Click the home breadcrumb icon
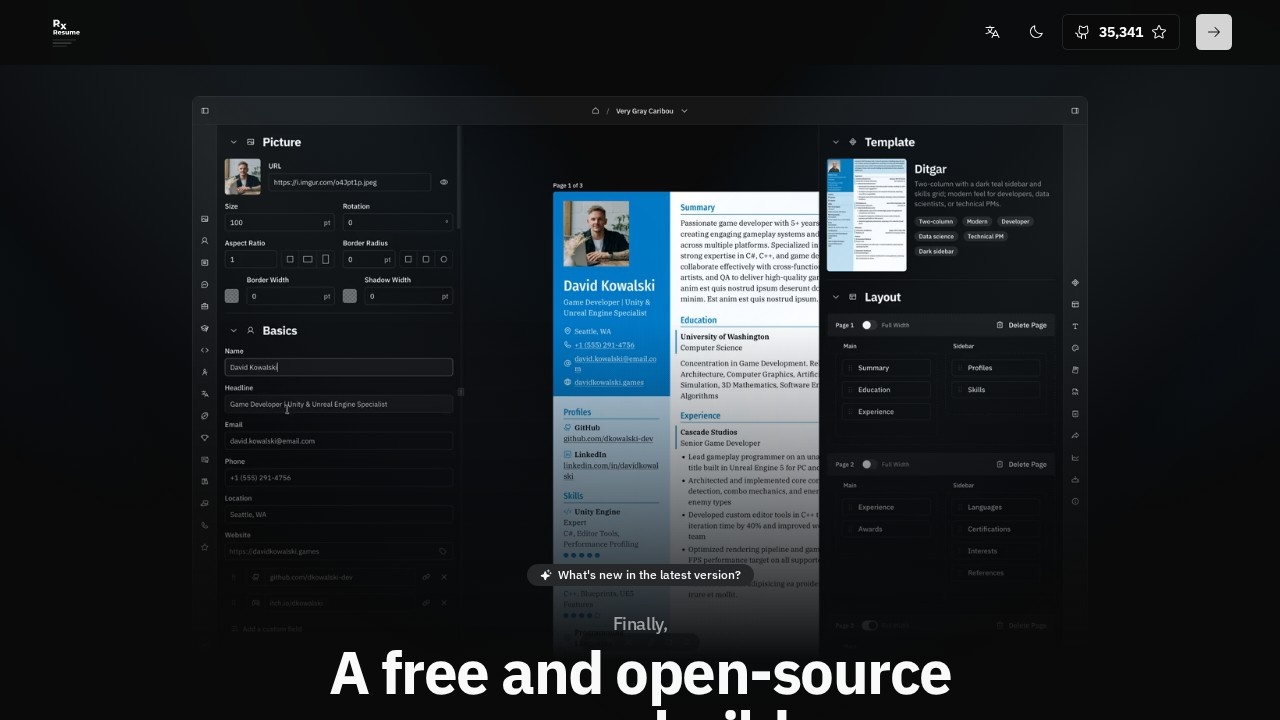The width and height of the screenshot is (1280, 720). [x=597, y=111]
